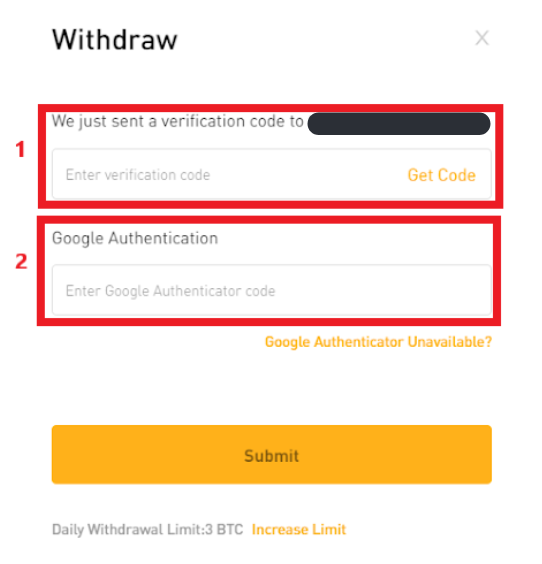Click the Withdraw dialog heading
542x564 pixels.
pos(115,40)
